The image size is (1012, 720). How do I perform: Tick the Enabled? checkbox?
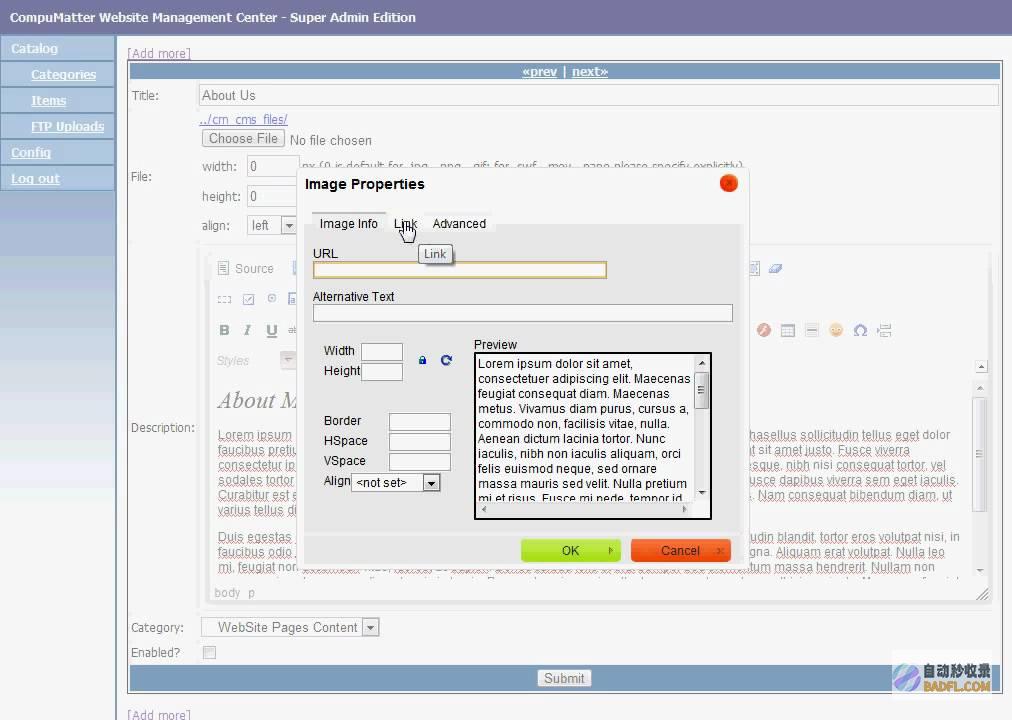click(209, 652)
